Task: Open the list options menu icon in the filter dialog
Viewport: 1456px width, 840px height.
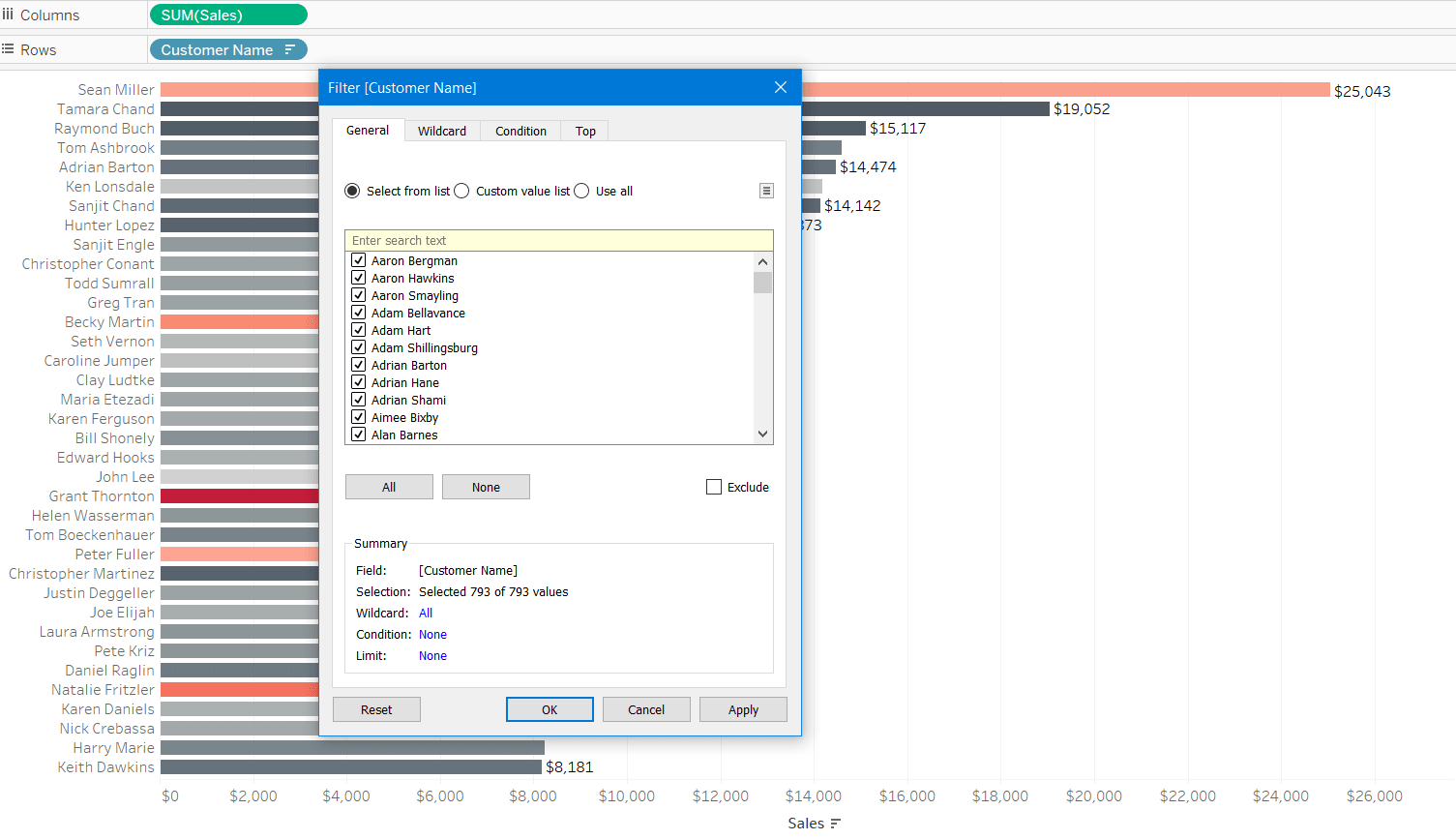Action: pyautogui.click(x=766, y=191)
